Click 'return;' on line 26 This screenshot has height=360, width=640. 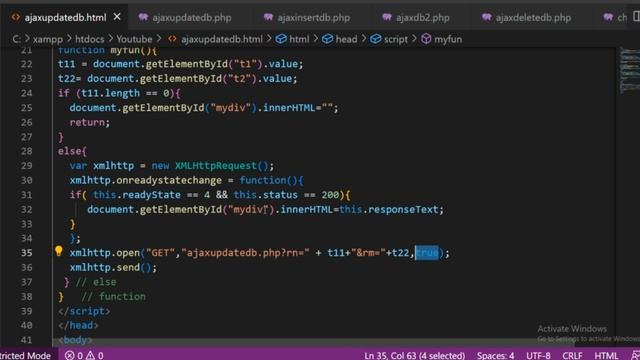pyautogui.click(x=90, y=122)
